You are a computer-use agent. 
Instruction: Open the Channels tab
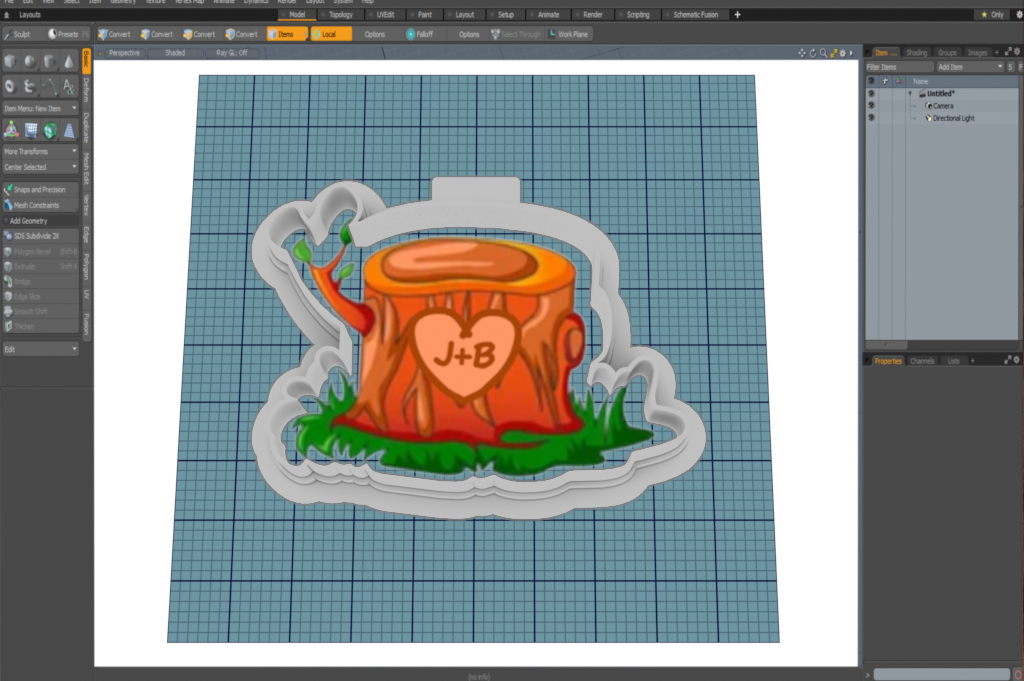922,360
